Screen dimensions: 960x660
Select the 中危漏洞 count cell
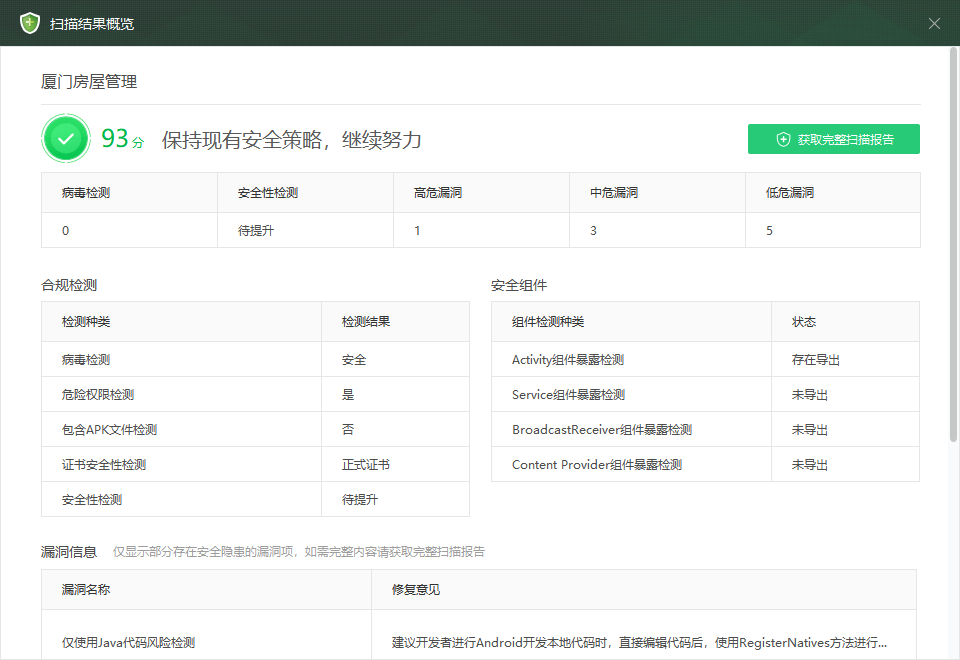(594, 230)
